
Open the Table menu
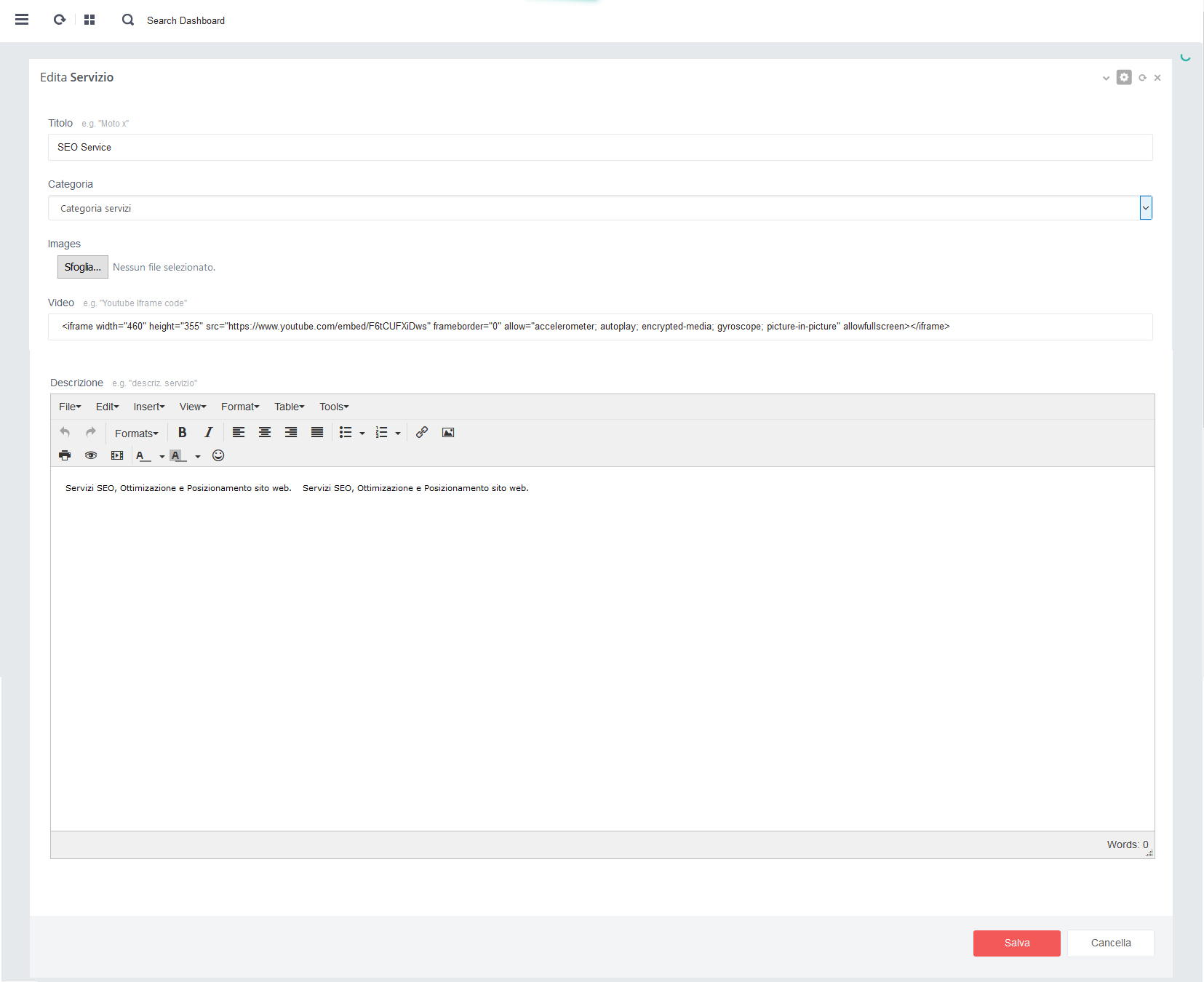click(289, 407)
